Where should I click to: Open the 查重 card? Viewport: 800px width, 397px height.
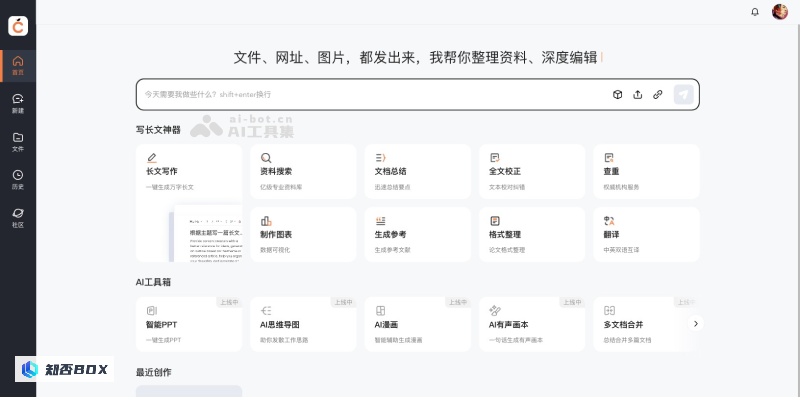tap(646, 171)
